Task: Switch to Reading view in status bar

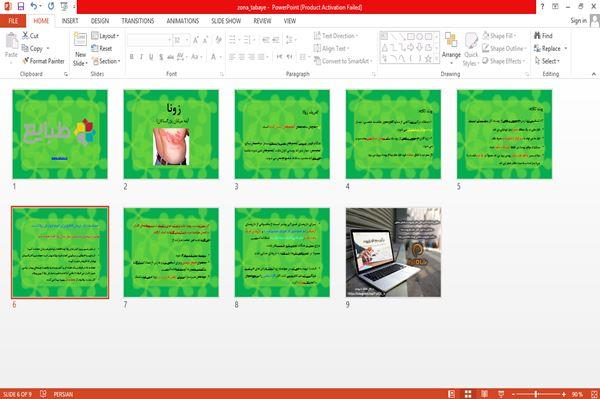Action: click(x=484, y=394)
